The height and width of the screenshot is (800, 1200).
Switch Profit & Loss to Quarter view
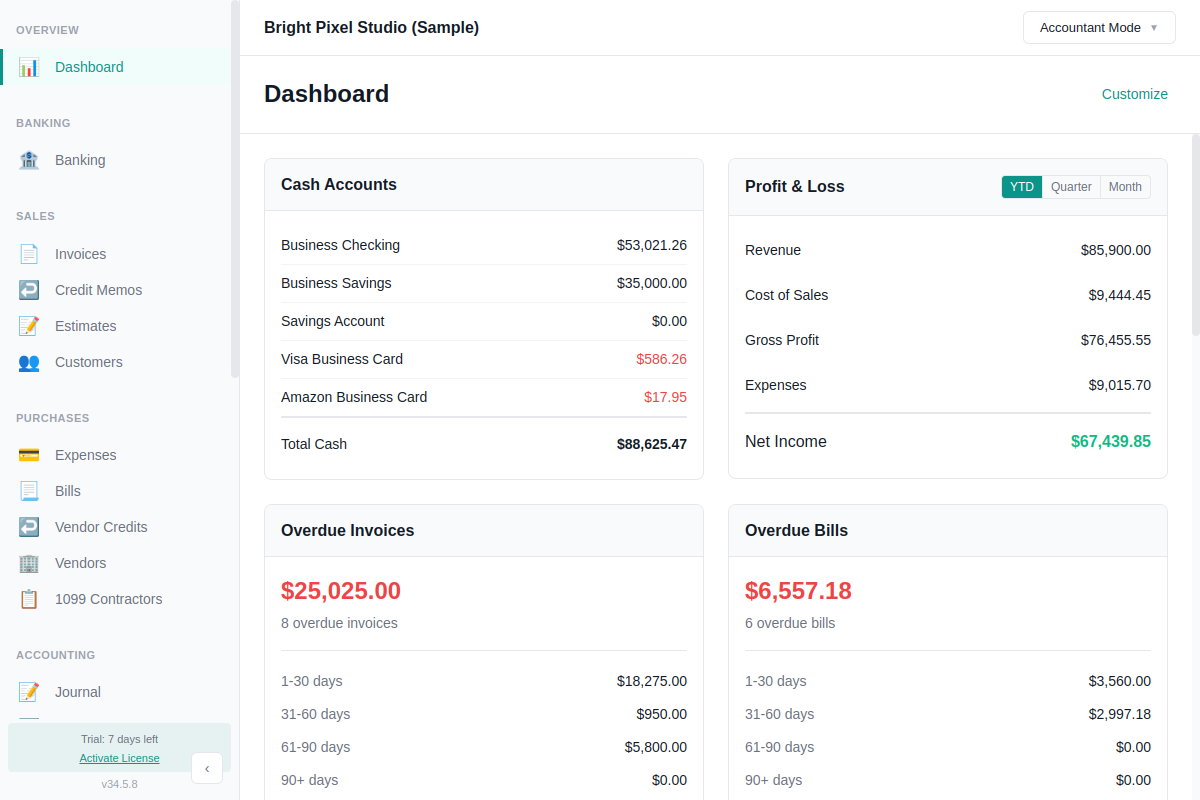coord(1071,187)
